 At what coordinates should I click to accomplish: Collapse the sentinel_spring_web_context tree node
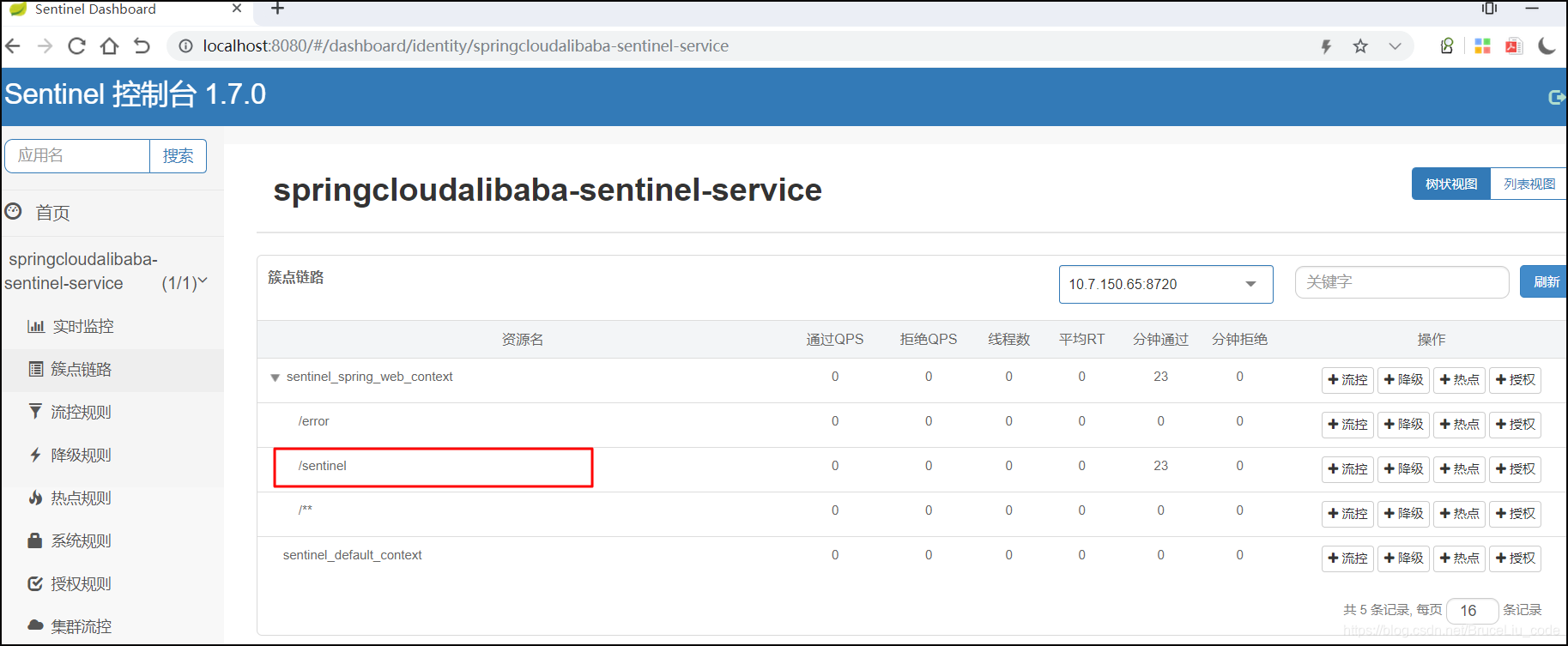click(x=275, y=377)
